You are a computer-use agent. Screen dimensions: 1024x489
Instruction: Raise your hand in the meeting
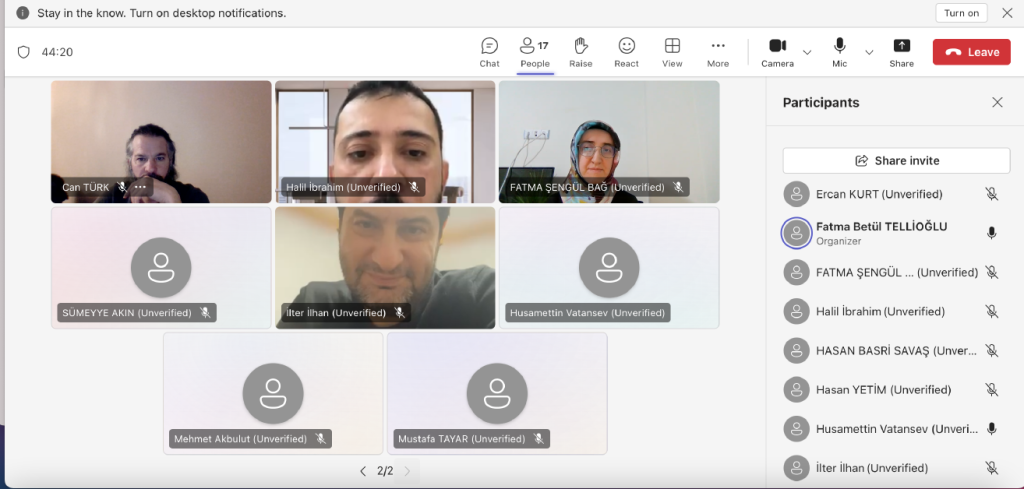pyautogui.click(x=580, y=52)
